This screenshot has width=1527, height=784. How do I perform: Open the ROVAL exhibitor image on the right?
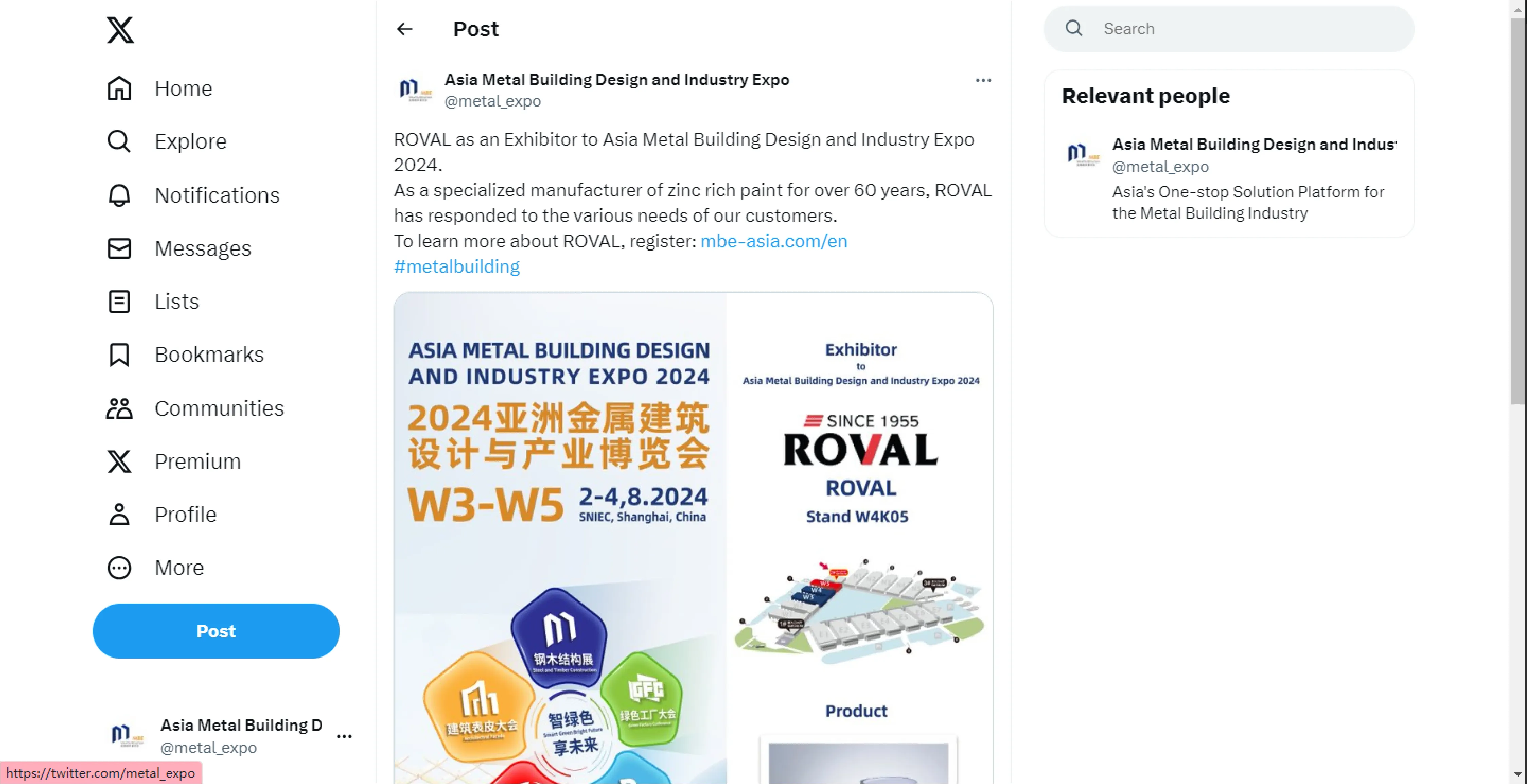click(x=860, y=539)
